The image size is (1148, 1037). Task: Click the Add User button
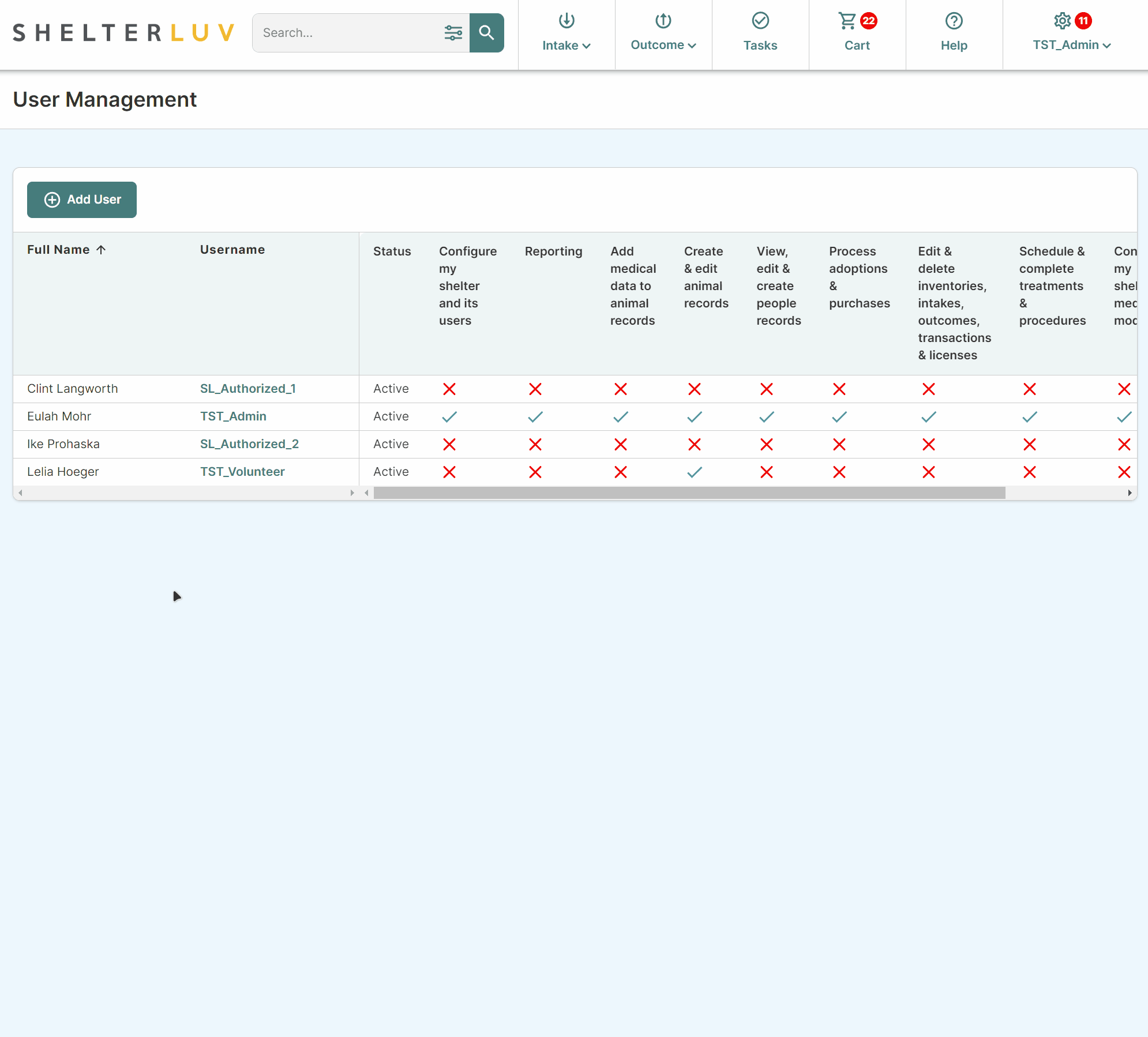coord(82,200)
